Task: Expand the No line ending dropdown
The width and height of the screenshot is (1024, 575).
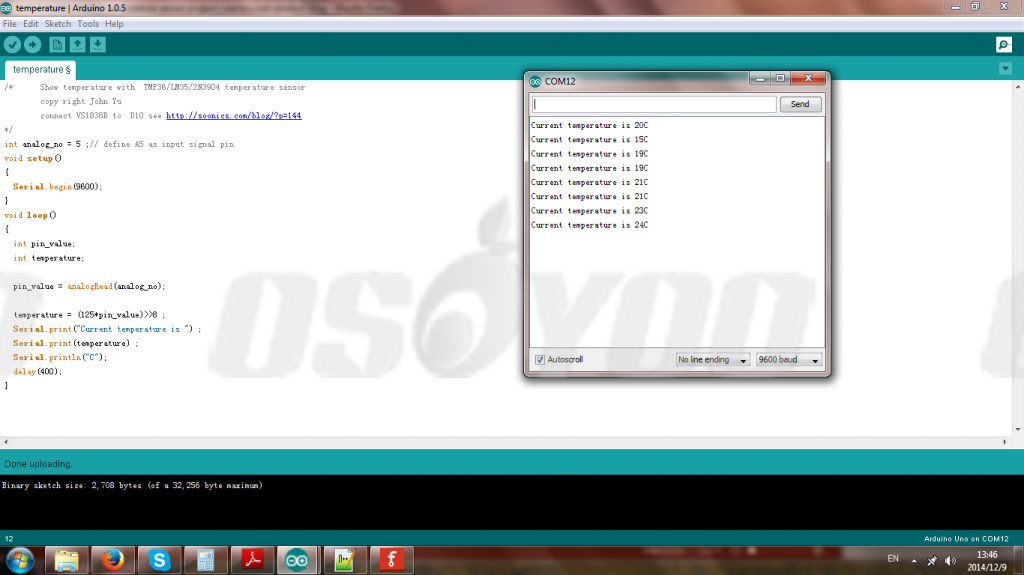Action: point(712,360)
